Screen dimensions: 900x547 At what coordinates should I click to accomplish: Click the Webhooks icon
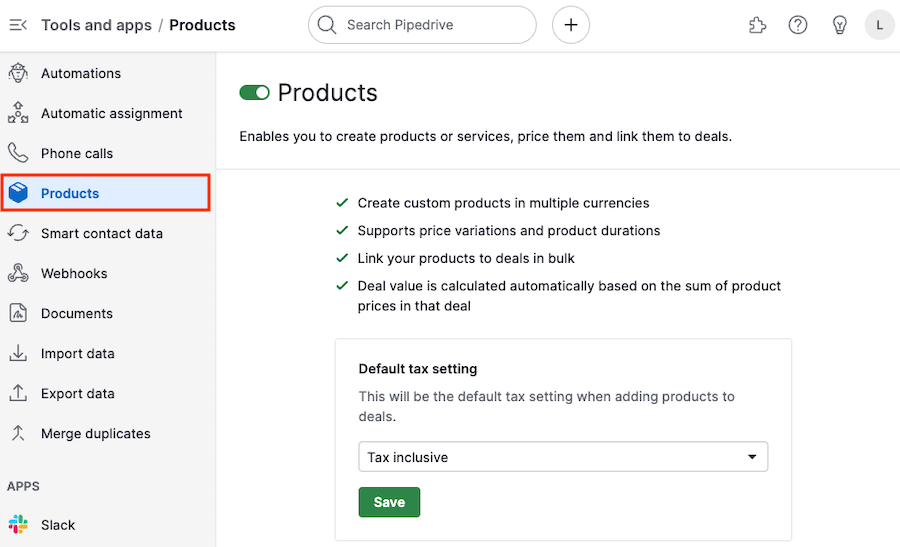18,273
